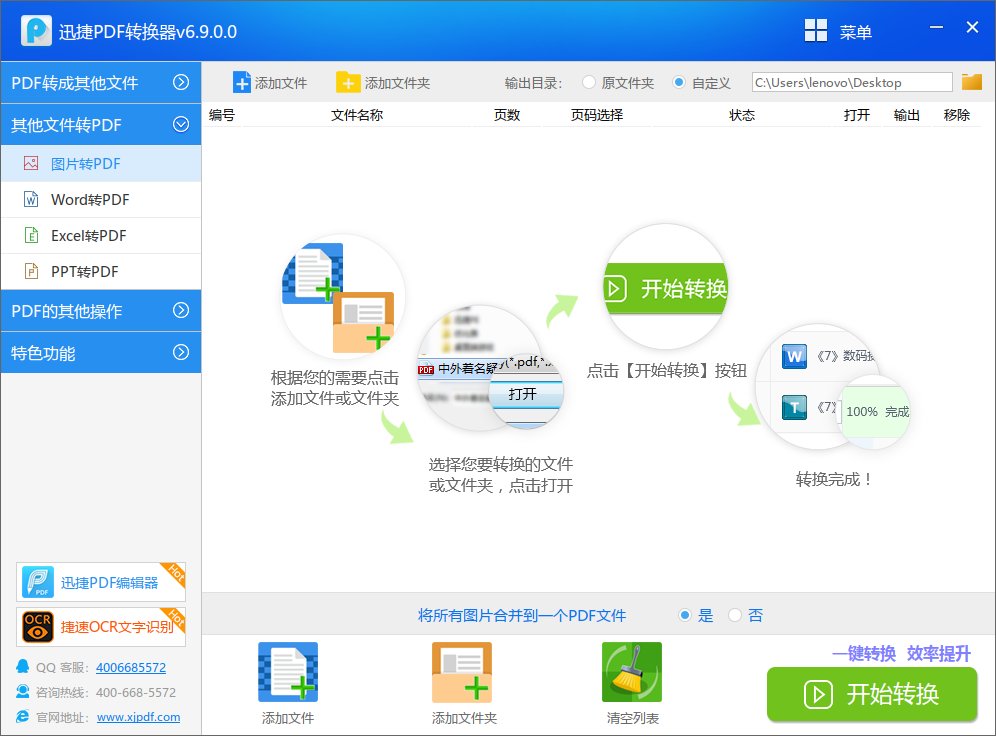Click the 状态 column header
This screenshot has width=996, height=736.
pyautogui.click(x=742, y=115)
